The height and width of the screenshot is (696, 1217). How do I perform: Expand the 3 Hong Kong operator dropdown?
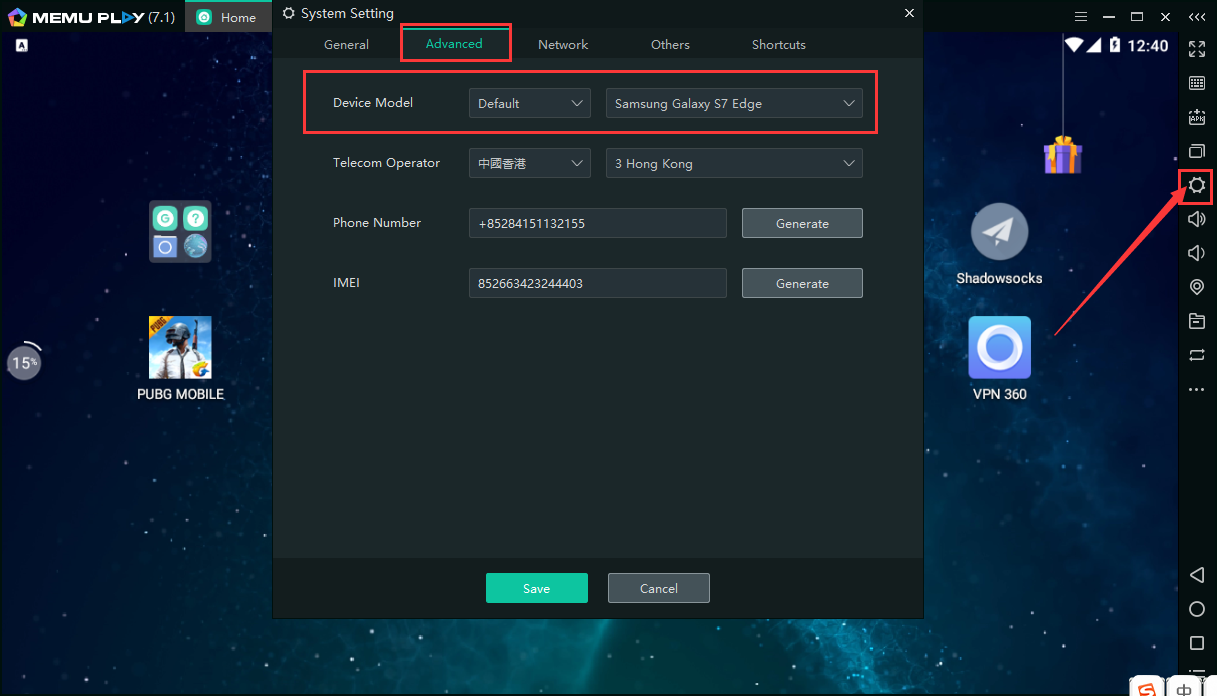tap(734, 163)
